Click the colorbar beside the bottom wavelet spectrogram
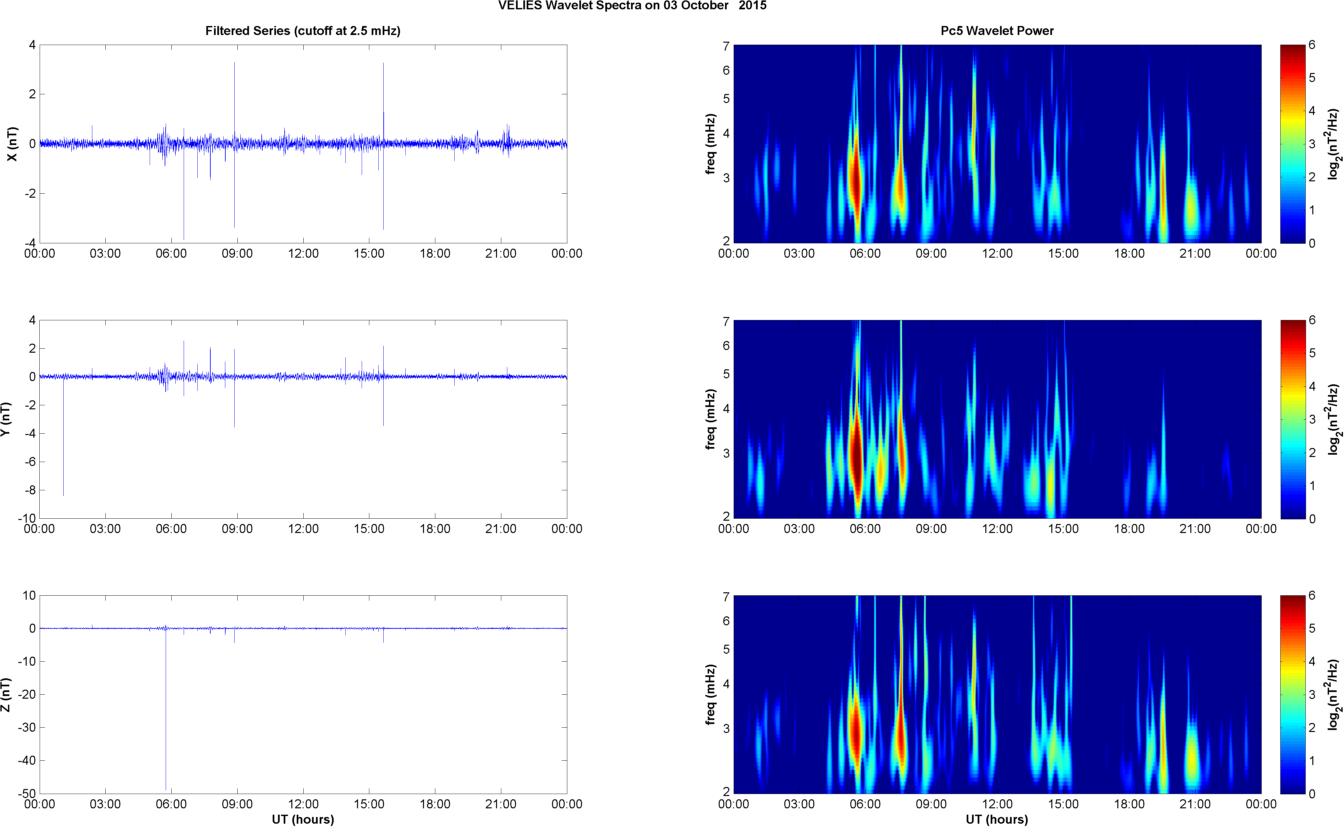Screen dimensions: 1344x827 pos(1292,694)
